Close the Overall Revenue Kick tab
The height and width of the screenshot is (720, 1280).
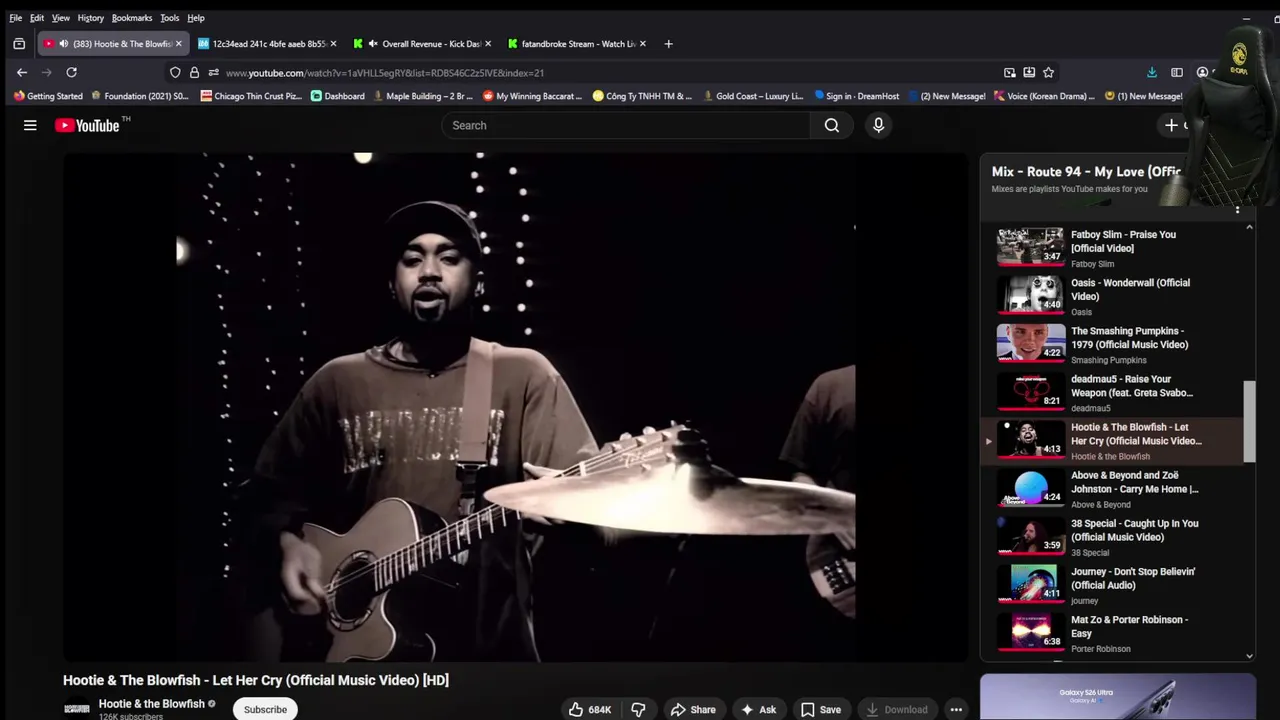pyautogui.click(x=487, y=44)
